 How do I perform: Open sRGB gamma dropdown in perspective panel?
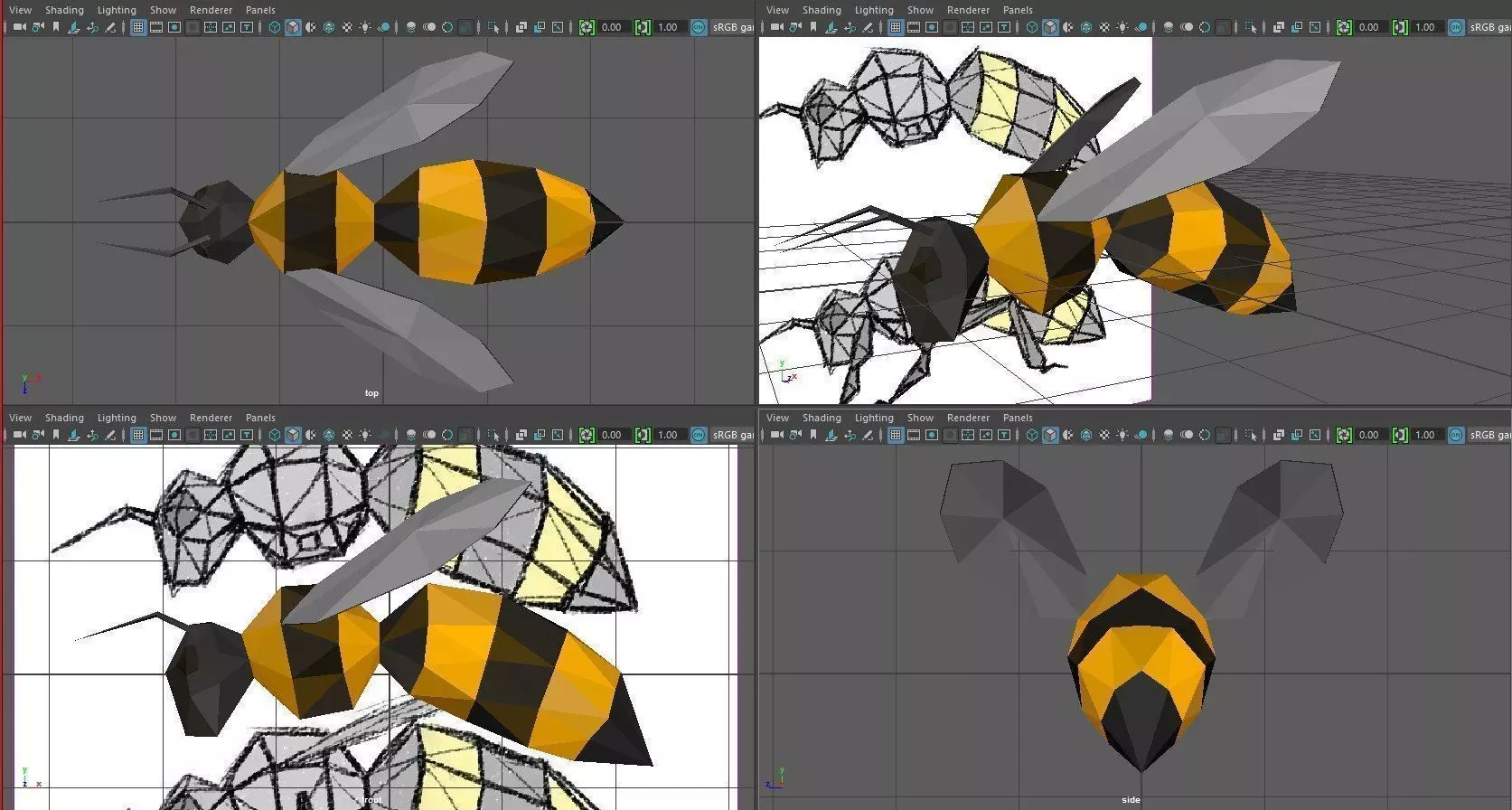pos(1489,27)
